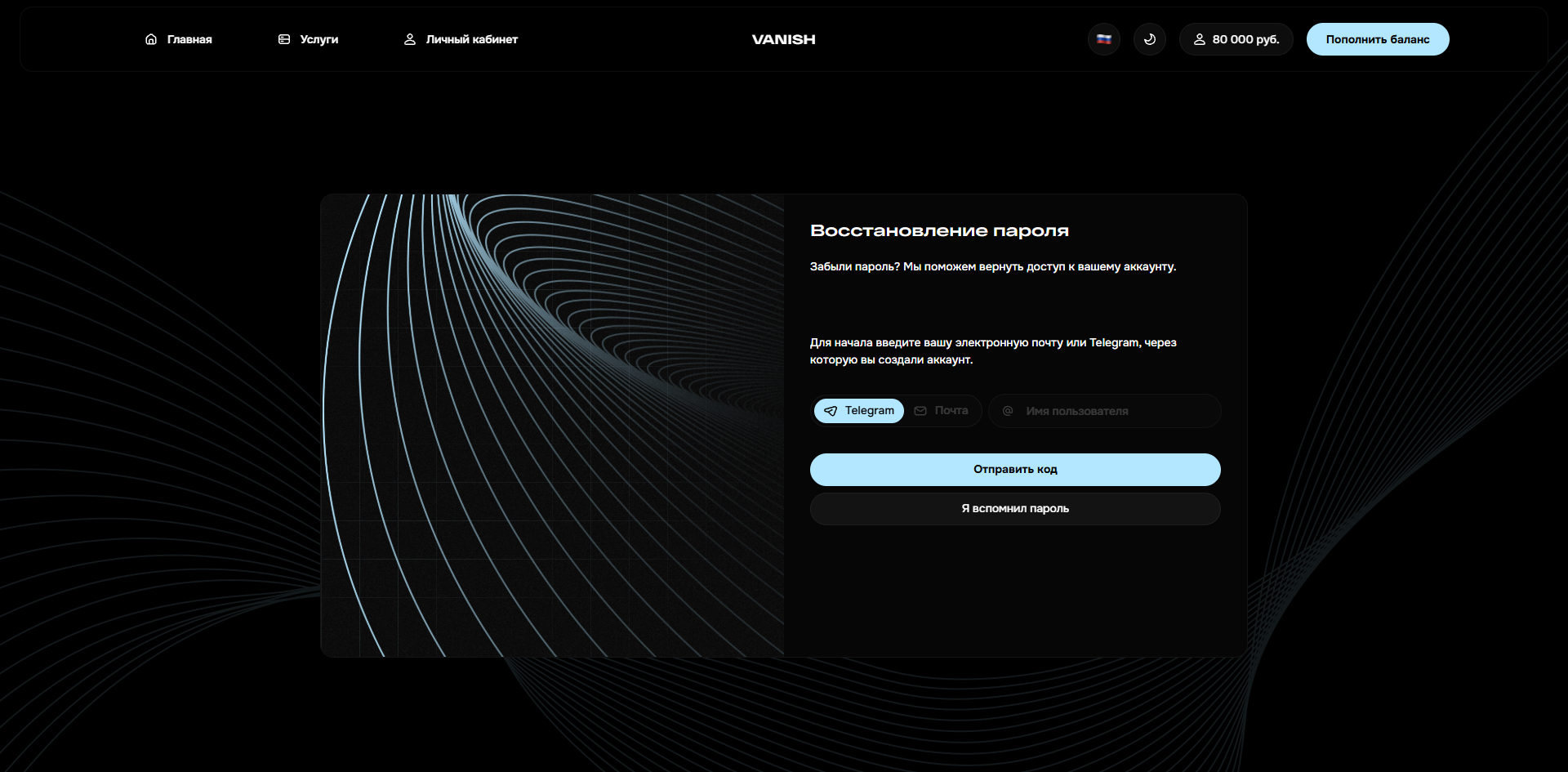The image size is (1568, 772).
Task: Click the @ symbol in the username field
Action: pyautogui.click(x=1008, y=411)
